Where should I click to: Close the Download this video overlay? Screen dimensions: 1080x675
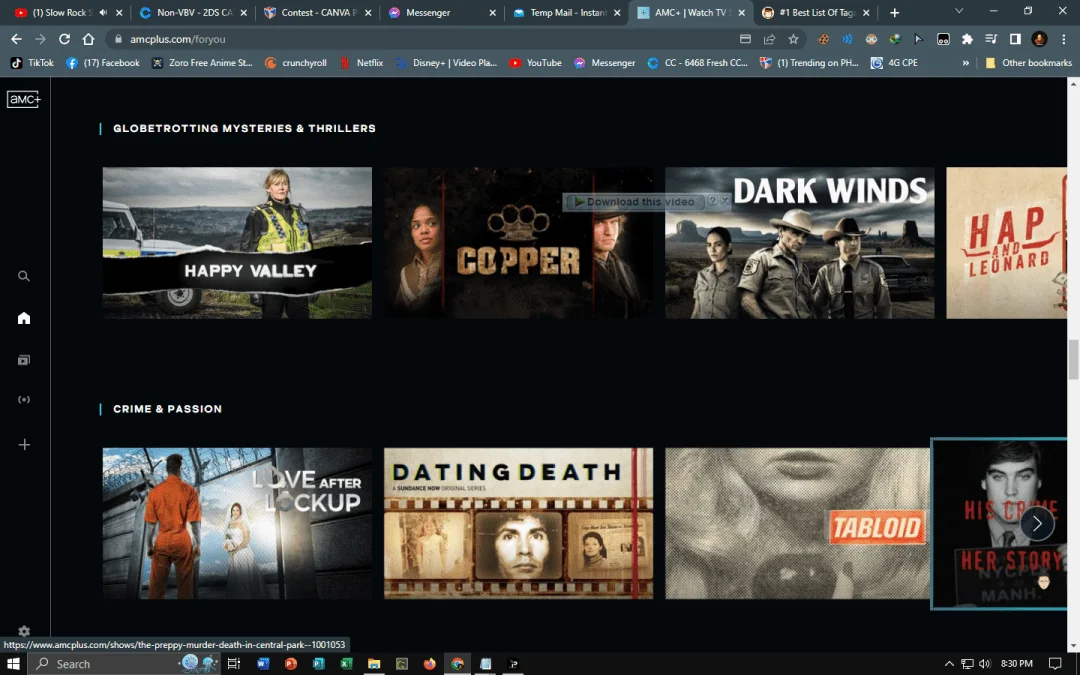point(725,200)
